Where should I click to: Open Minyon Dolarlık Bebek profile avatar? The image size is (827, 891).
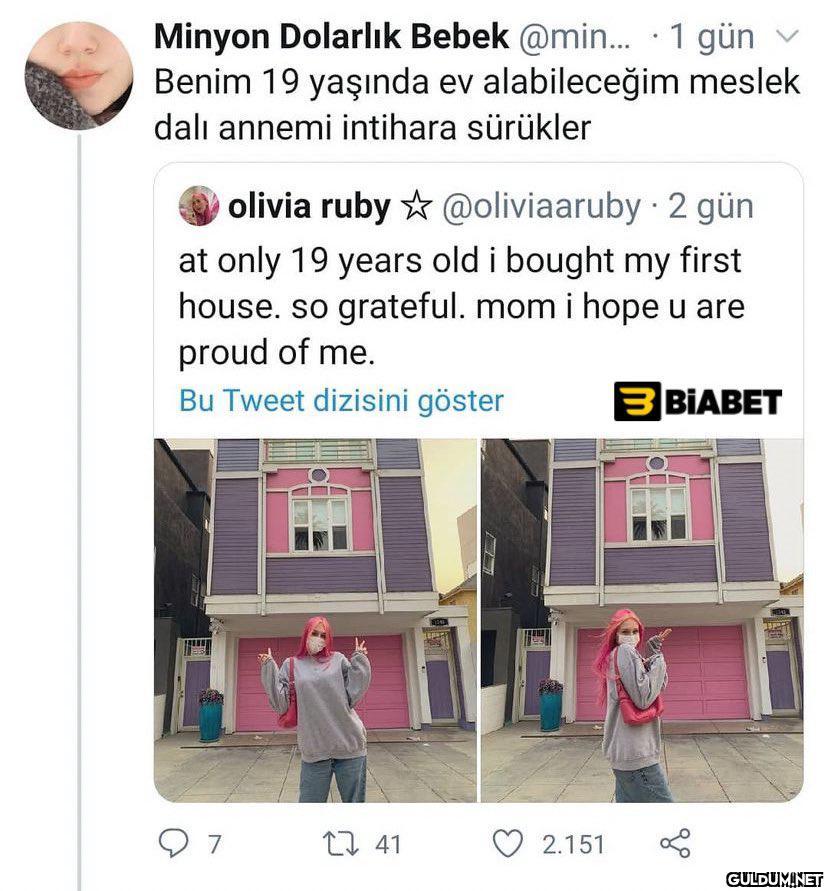coord(78,76)
